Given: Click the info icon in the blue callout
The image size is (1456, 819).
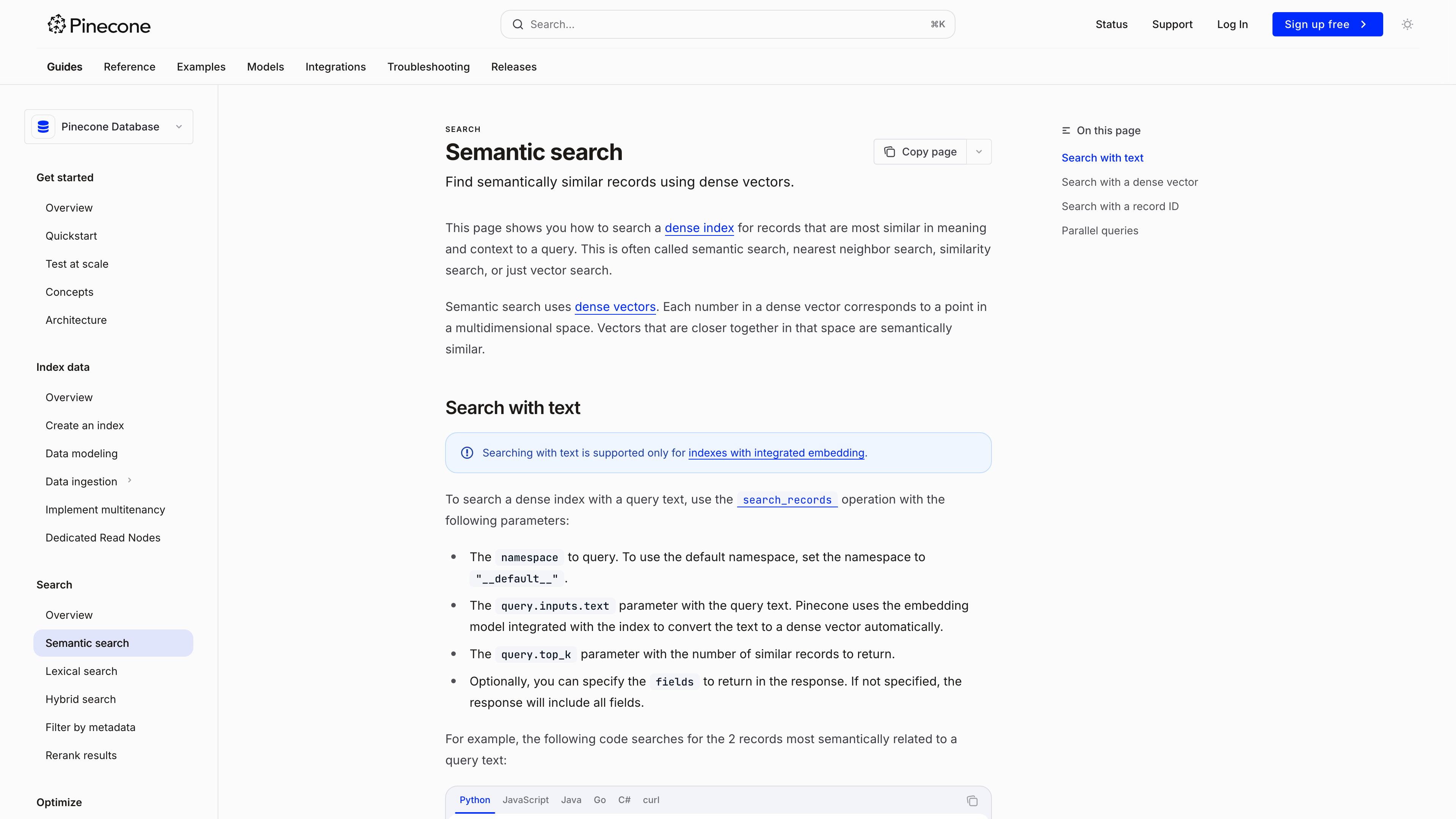Looking at the screenshot, I should [467, 452].
